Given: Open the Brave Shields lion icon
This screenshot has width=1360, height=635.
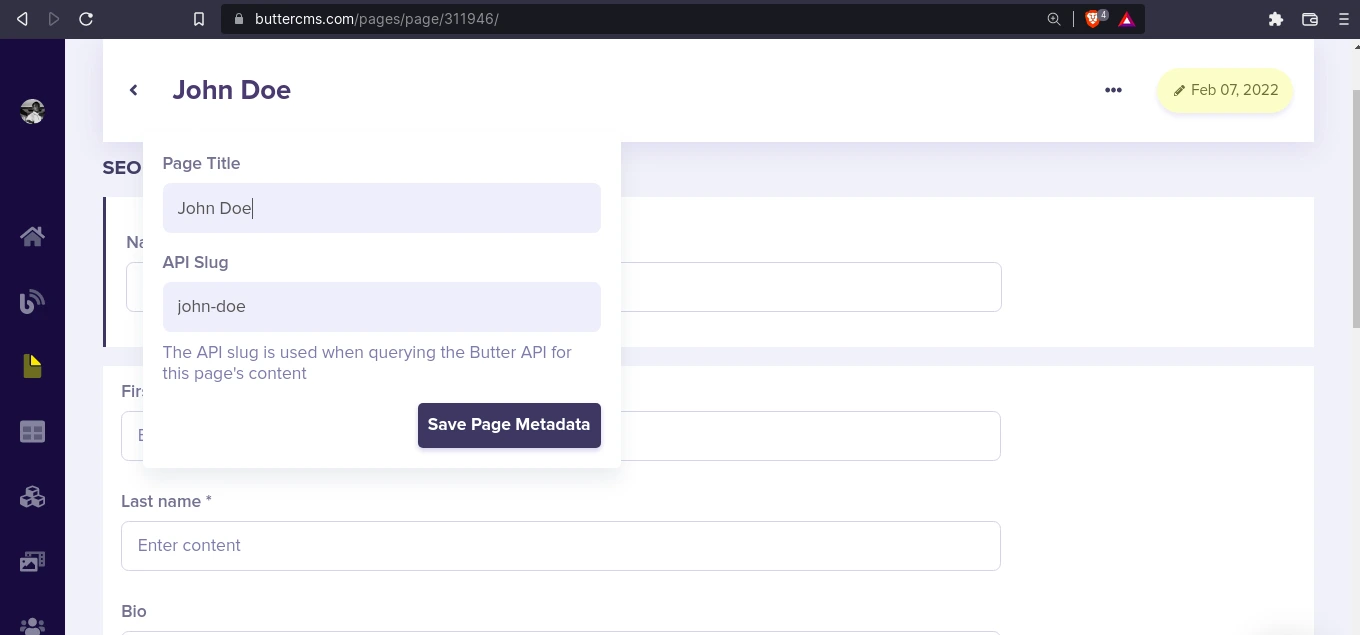Looking at the screenshot, I should [1095, 19].
